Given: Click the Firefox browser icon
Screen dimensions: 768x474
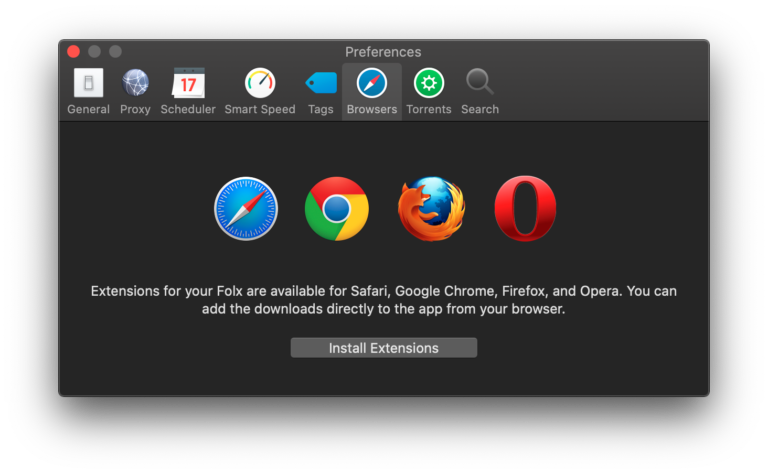Looking at the screenshot, I should click(x=431, y=209).
